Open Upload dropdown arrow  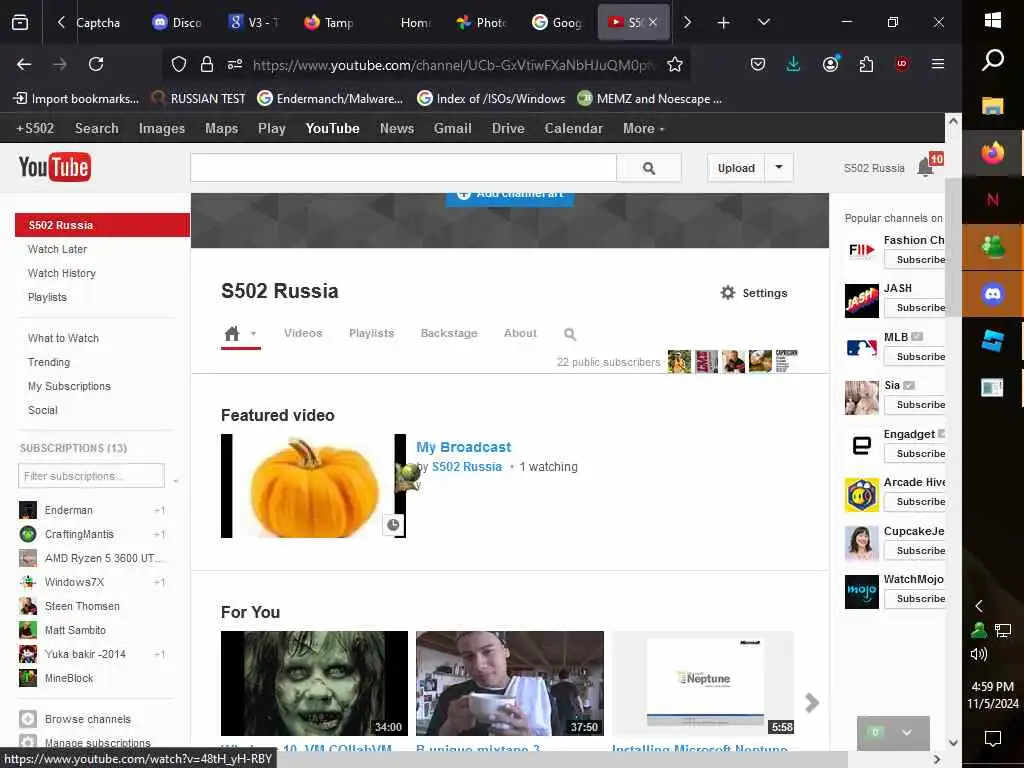coord(778,168)
